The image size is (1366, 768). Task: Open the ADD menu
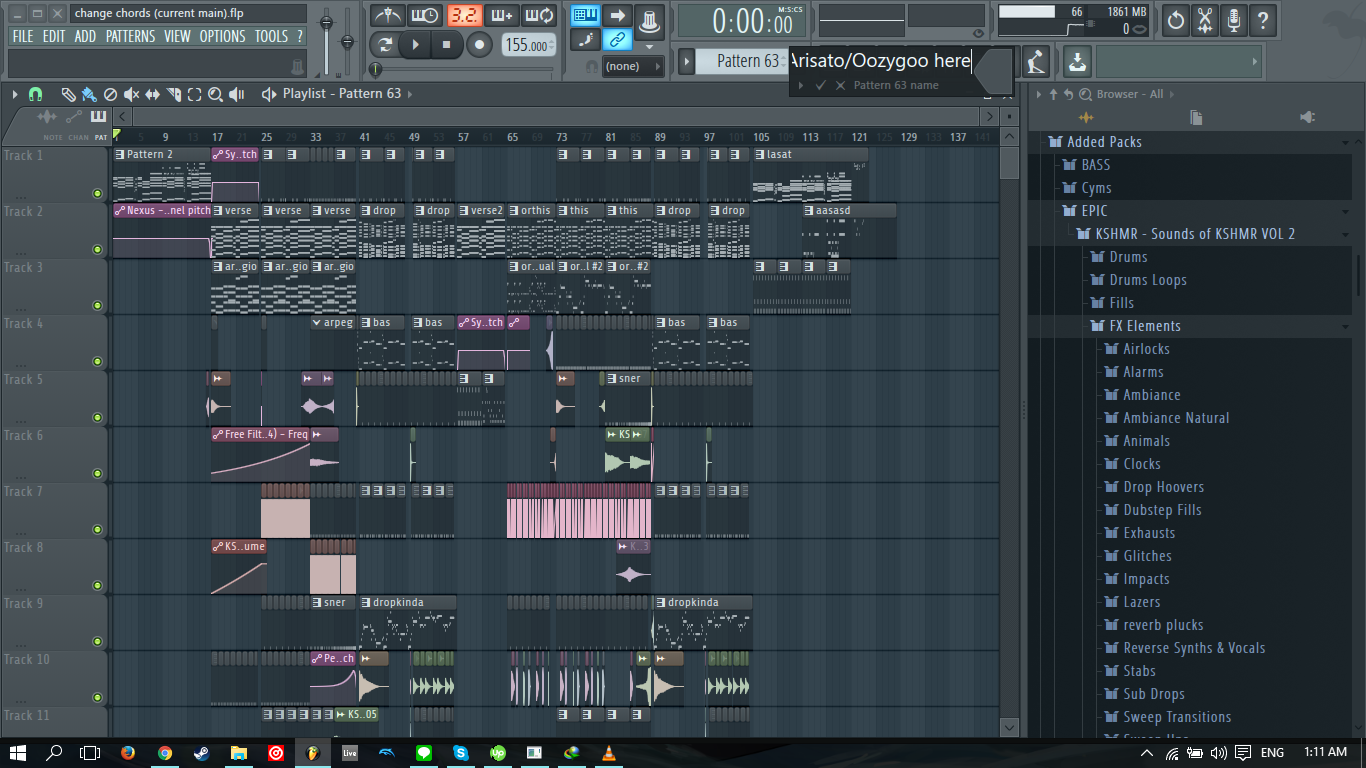(85, 36)
